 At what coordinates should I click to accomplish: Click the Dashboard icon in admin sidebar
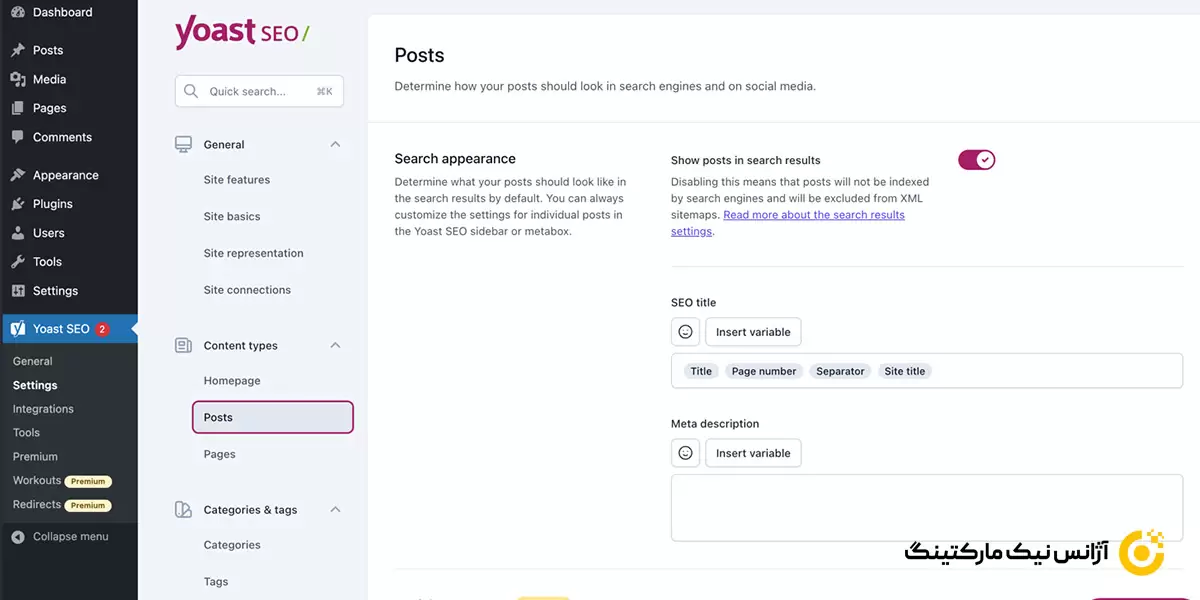(x=18, y=12)
